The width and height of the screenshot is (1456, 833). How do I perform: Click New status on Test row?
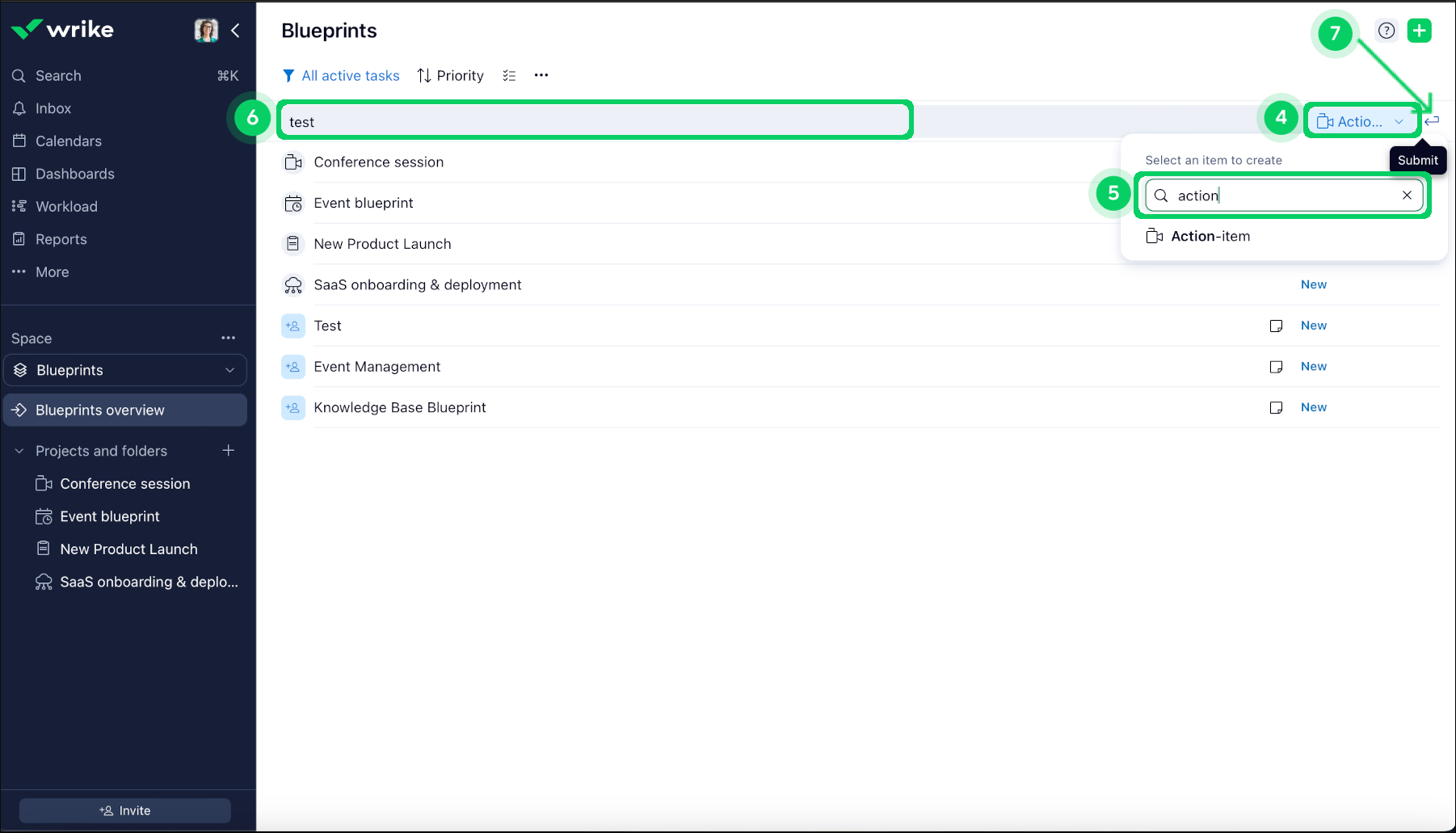point(1314,326)
